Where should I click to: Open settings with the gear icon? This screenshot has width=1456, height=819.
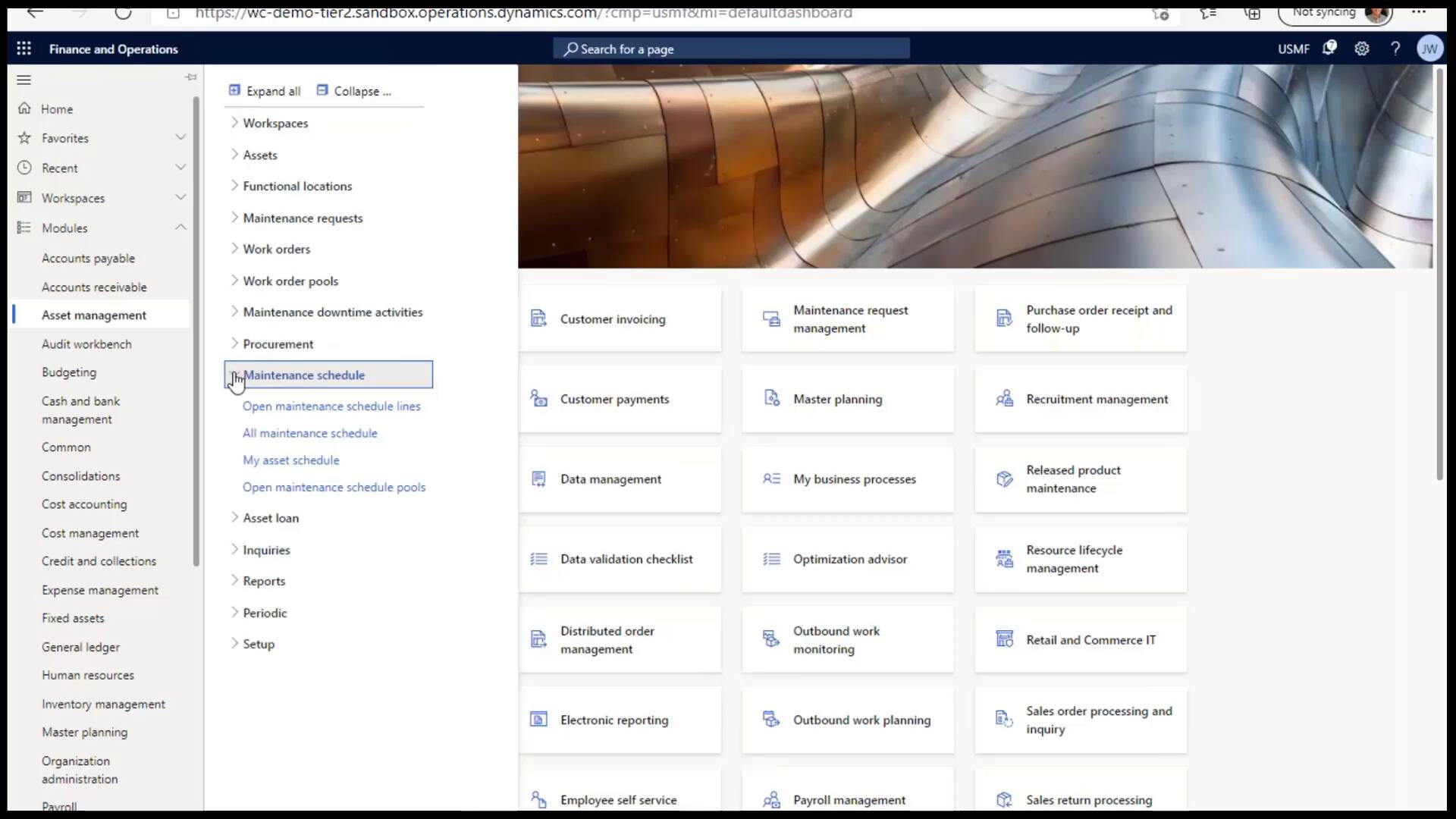(1362, 48)
